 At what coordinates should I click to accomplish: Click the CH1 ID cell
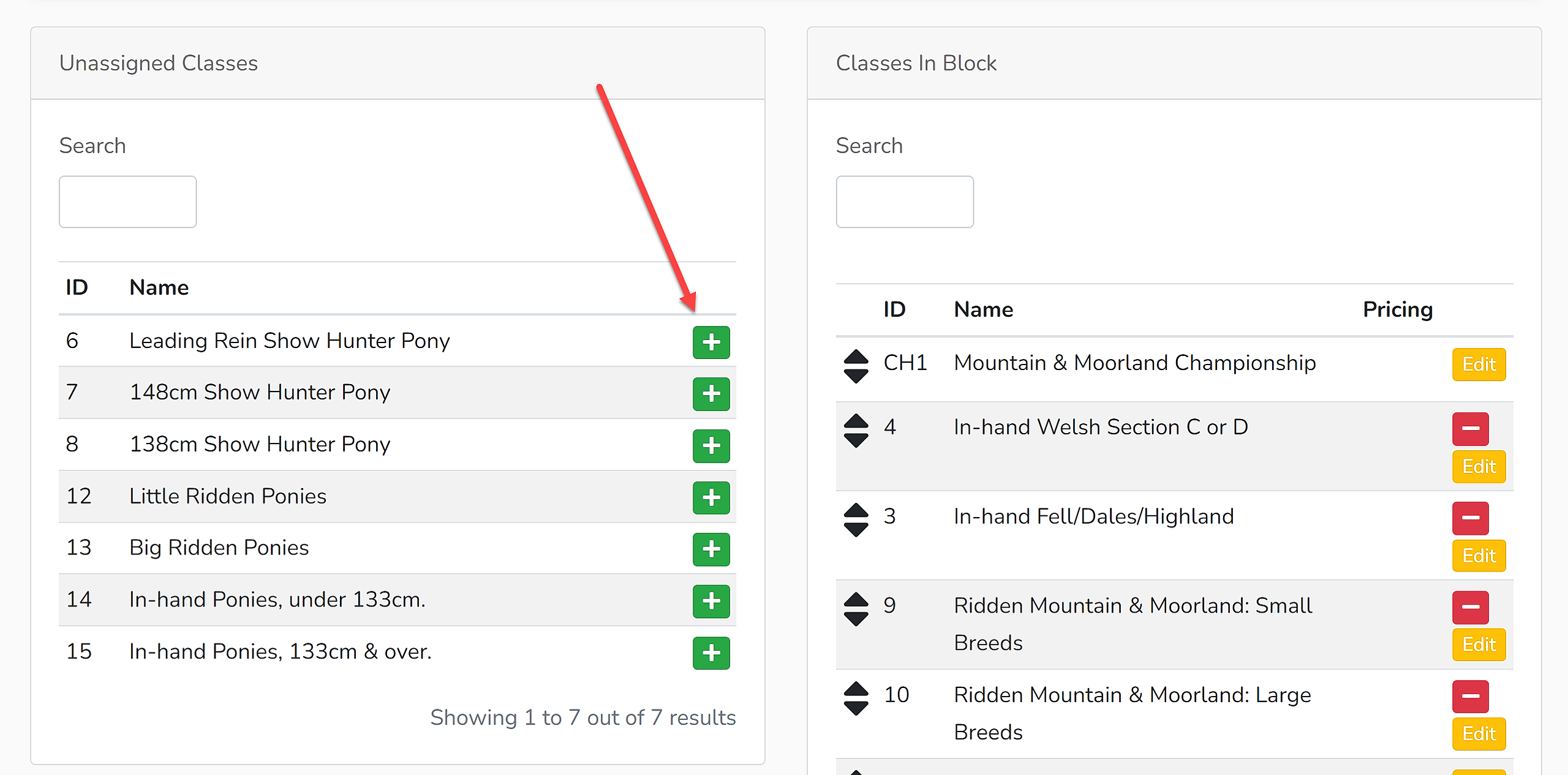coord(905,363)
